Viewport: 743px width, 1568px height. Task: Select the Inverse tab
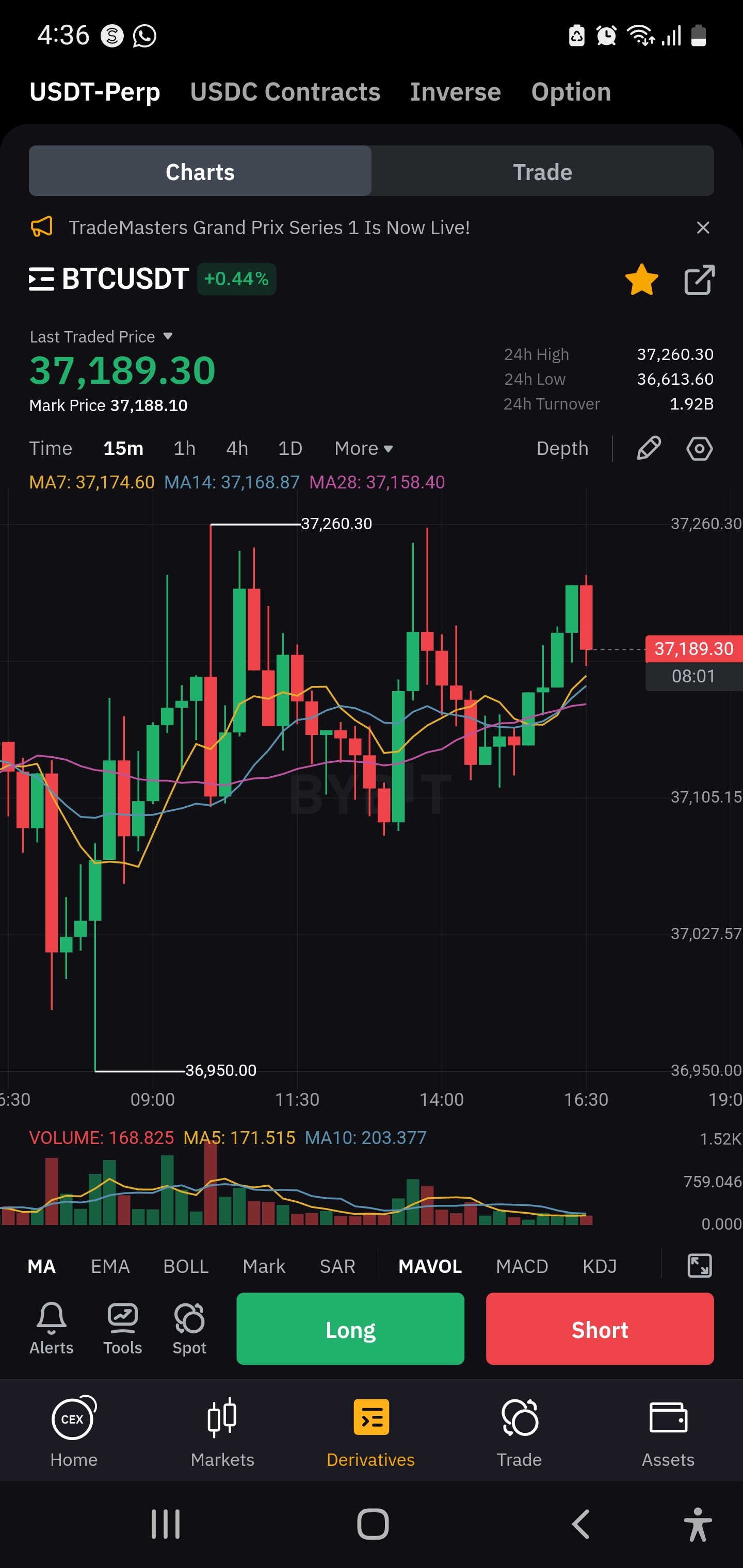tap(456, 92)
